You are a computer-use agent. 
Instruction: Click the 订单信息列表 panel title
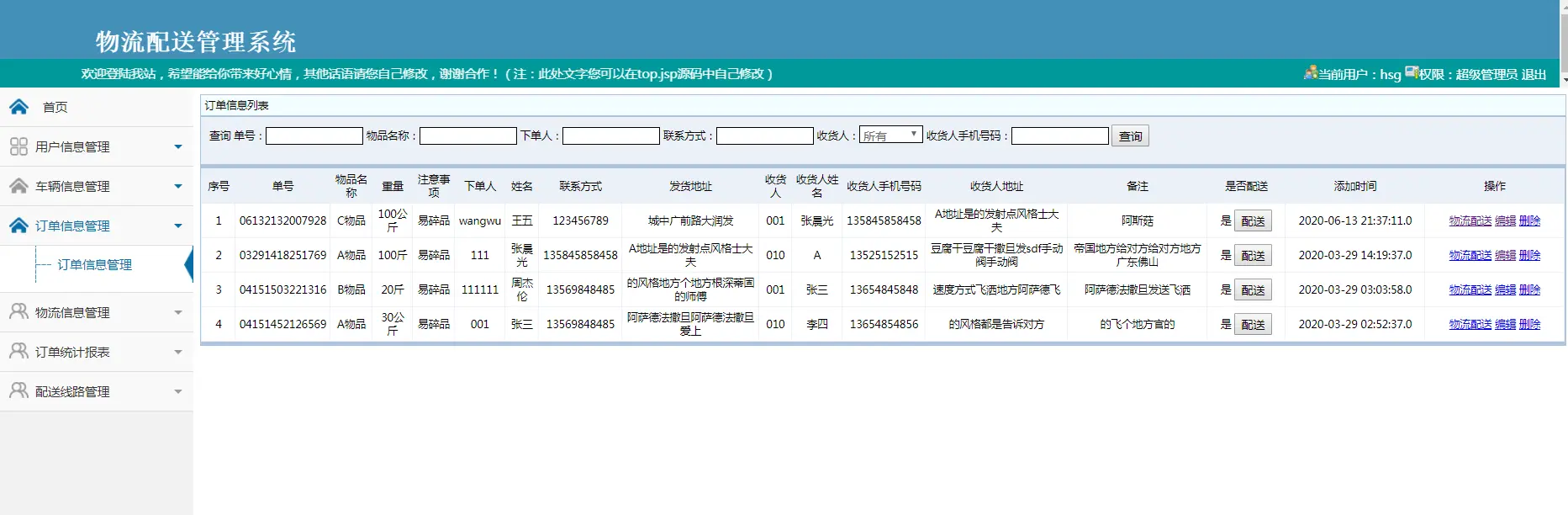tap(237, 105)
